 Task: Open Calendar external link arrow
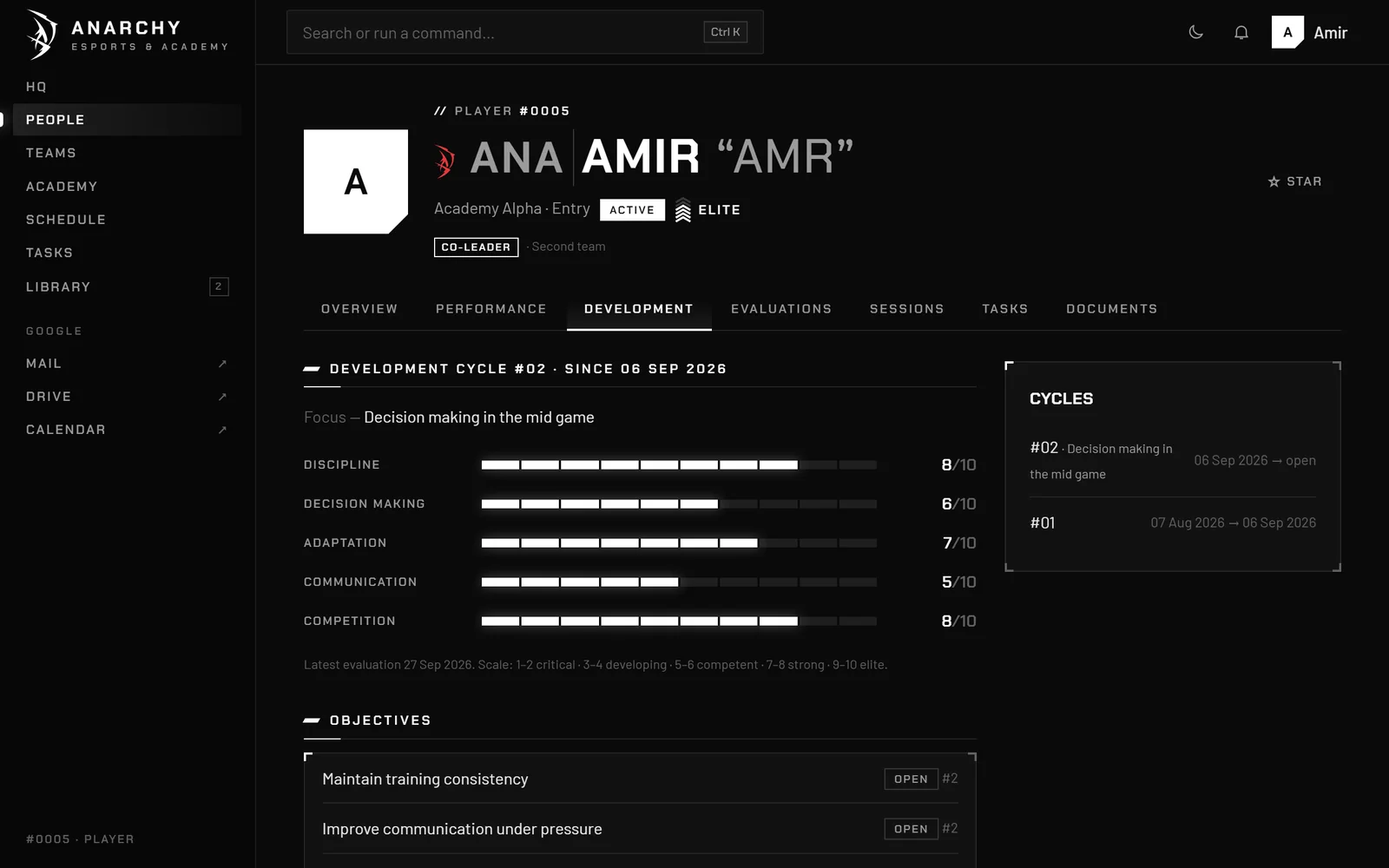(x=222, y=430)
